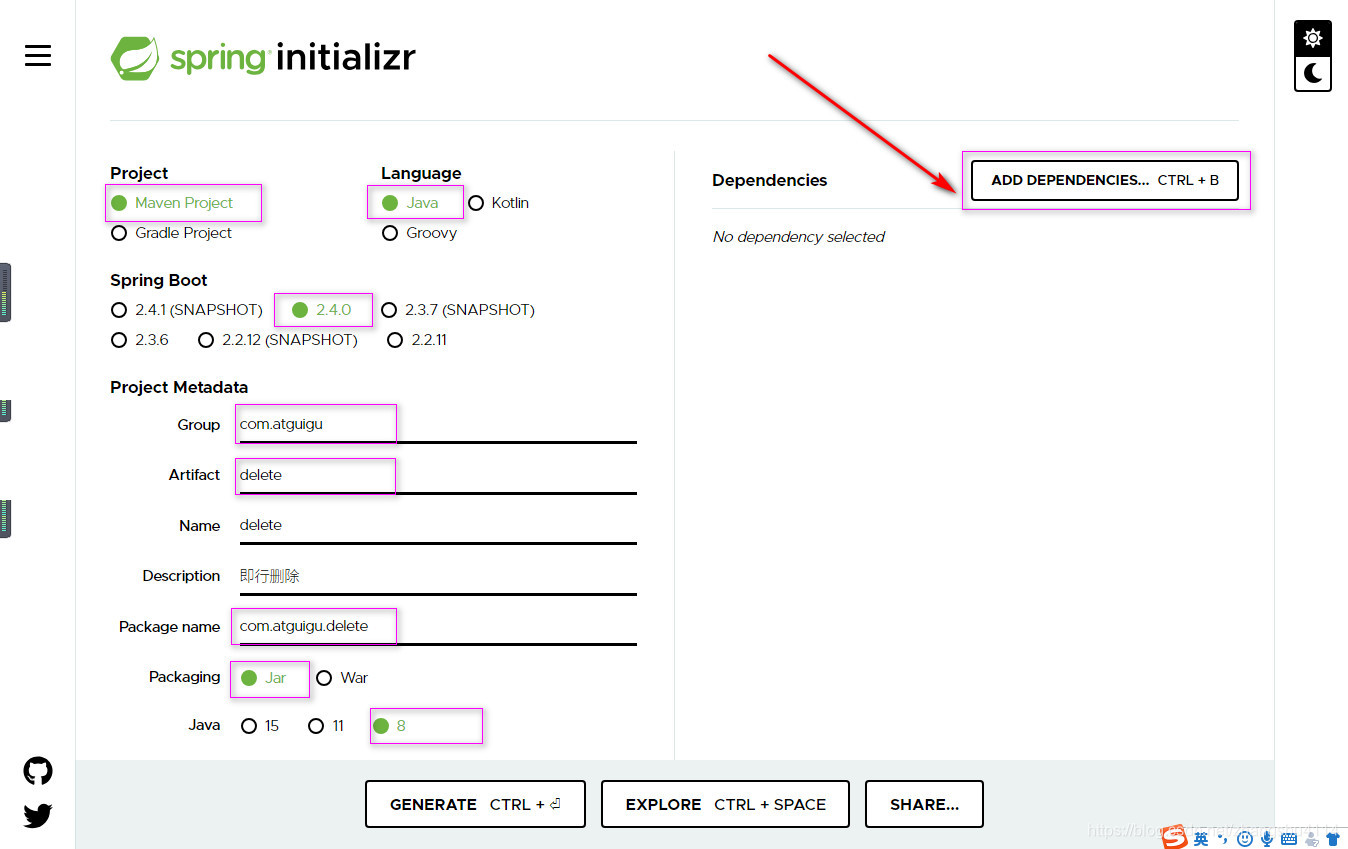This screenshot has height=849, width=1348.
Task: Click the Dependencies heading
Action: pyautogui.click(x=769, y=181)
